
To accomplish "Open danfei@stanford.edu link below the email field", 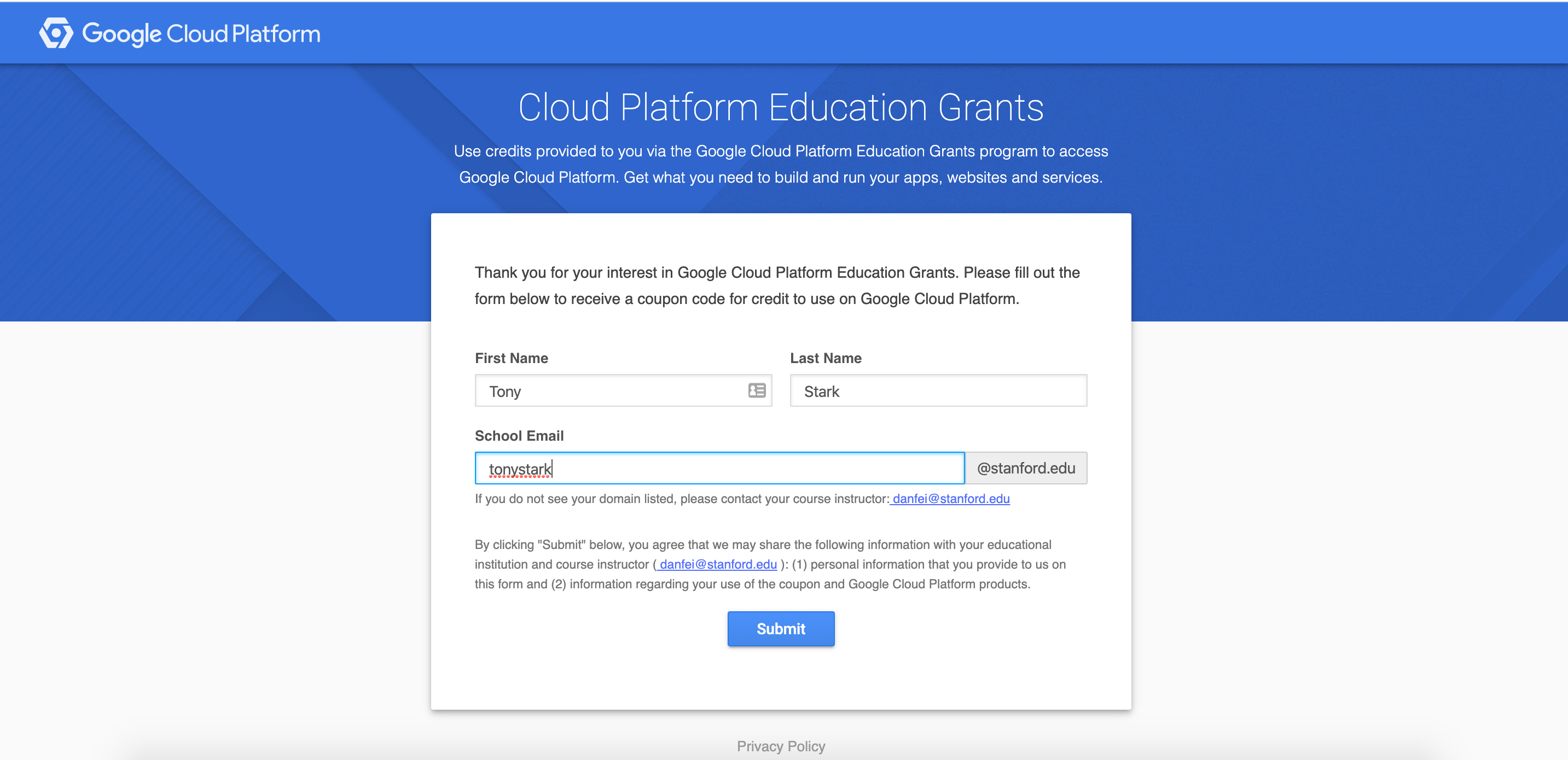I will tap(950, 499).
